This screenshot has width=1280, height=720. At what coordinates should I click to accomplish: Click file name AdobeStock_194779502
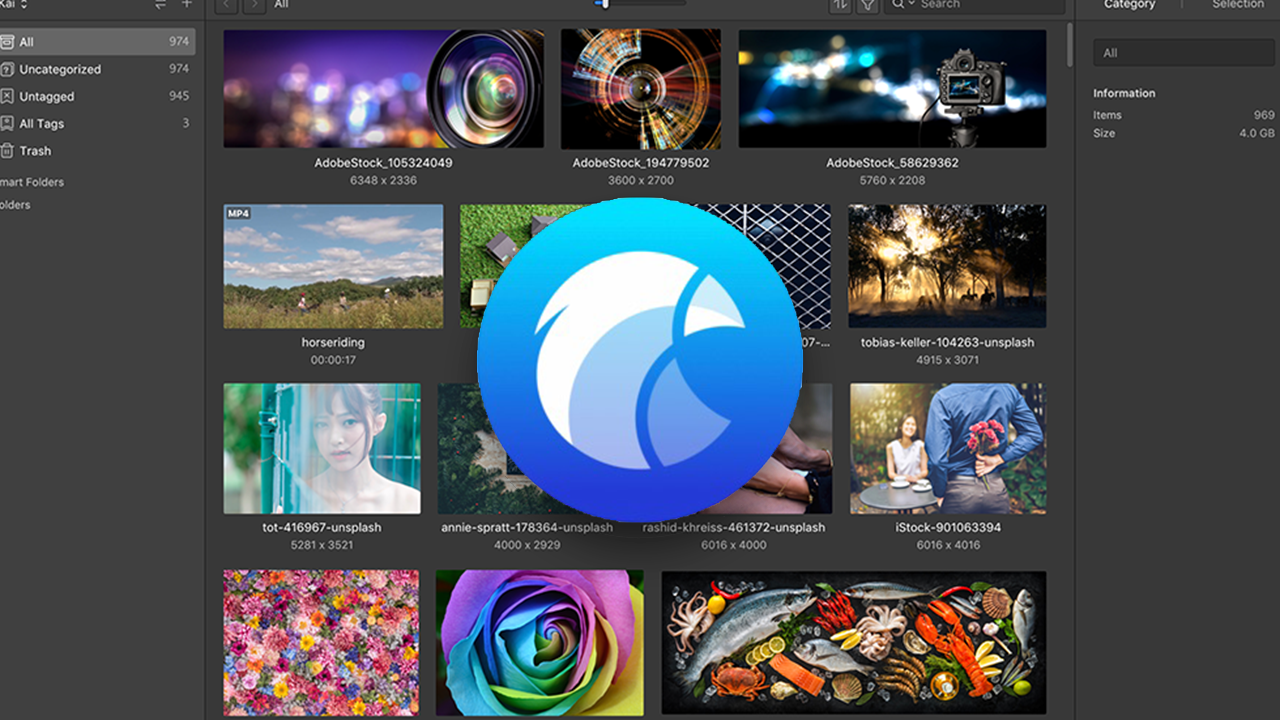point(641,163)
